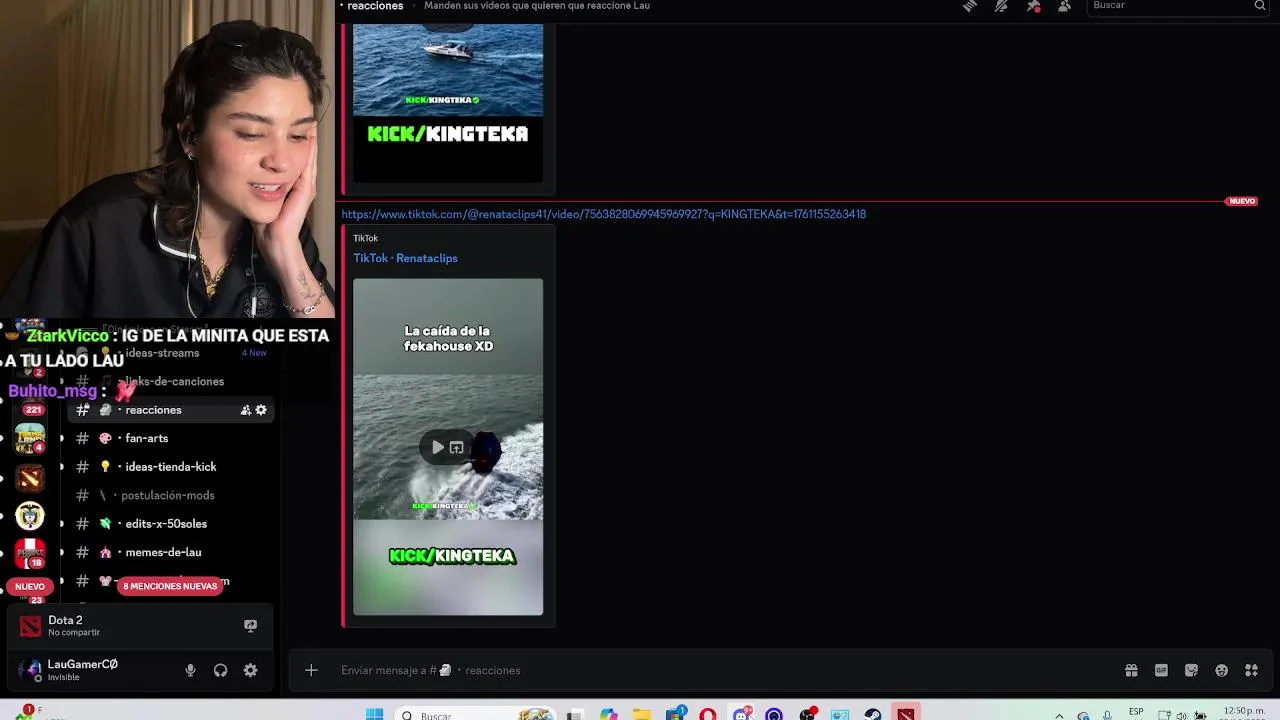The width and height of the screenshot is (1280, 720).
Task: Click the ESP language indicator
Action: click(1136, 712)
